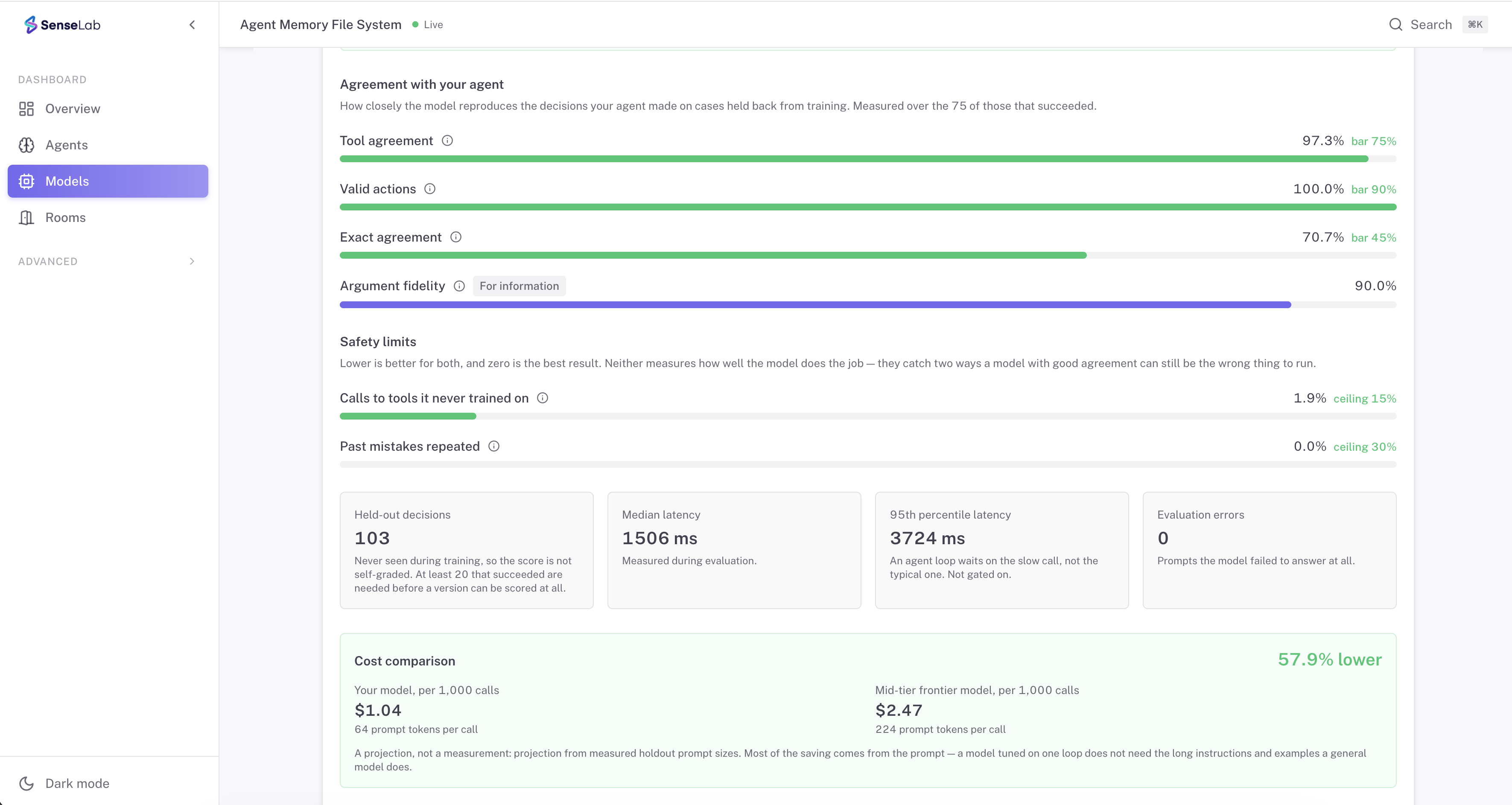Click the Agent Memory File System title

pos(321,25)
